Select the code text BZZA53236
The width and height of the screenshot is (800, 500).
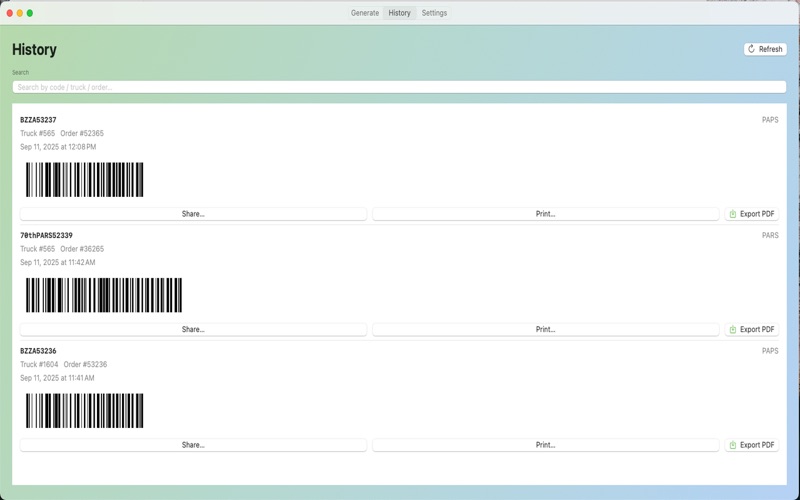38,351
